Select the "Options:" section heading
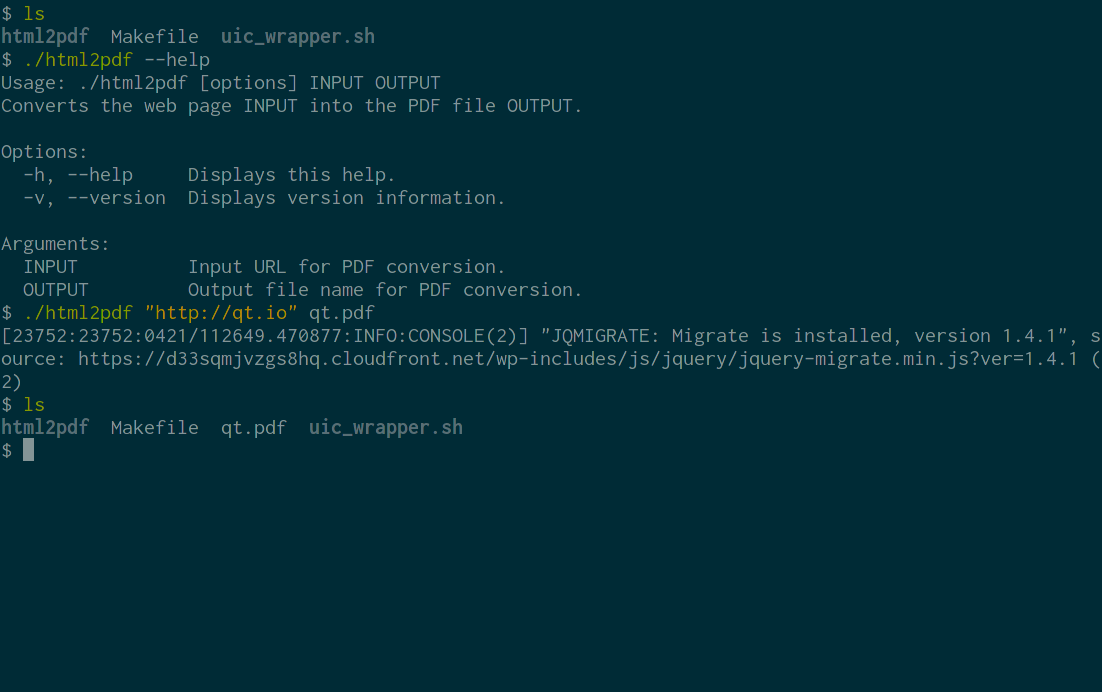 [x=44, y=152]
